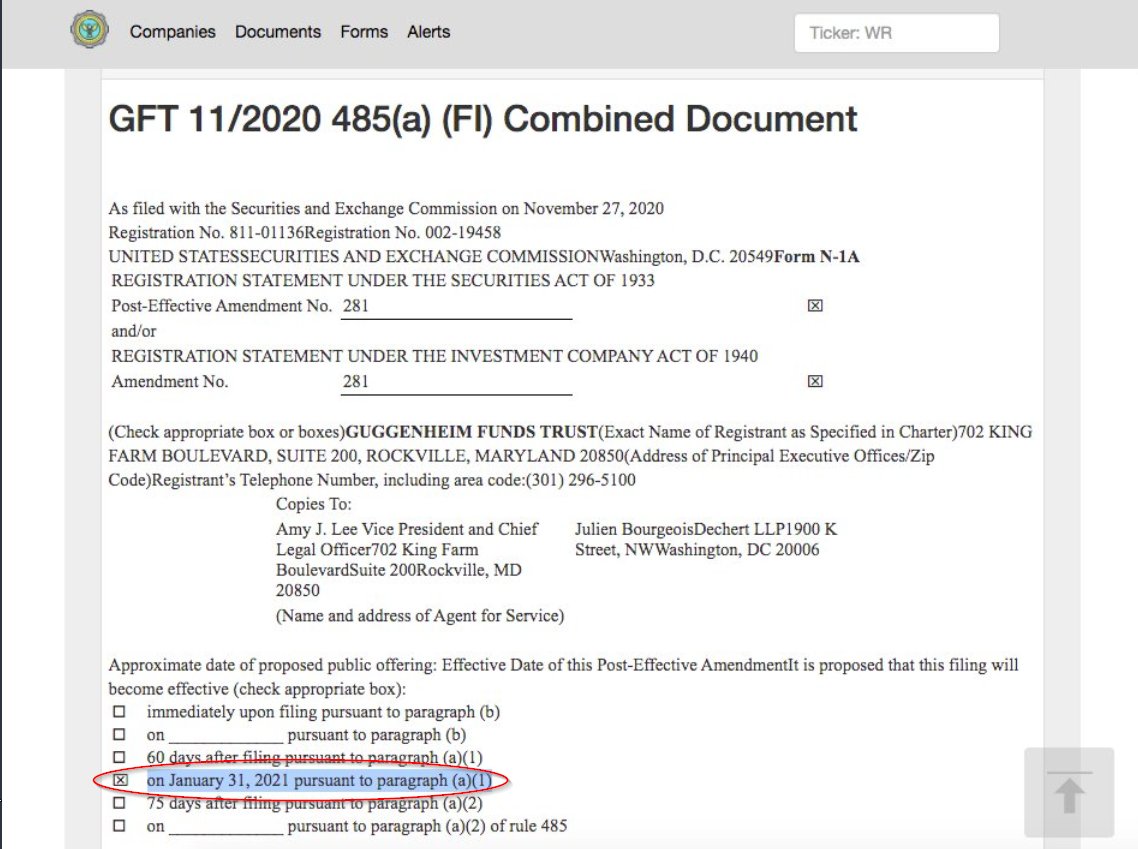Click the 'and/or' text
This screenshot has height=849, width=1138.
[134, 331]
